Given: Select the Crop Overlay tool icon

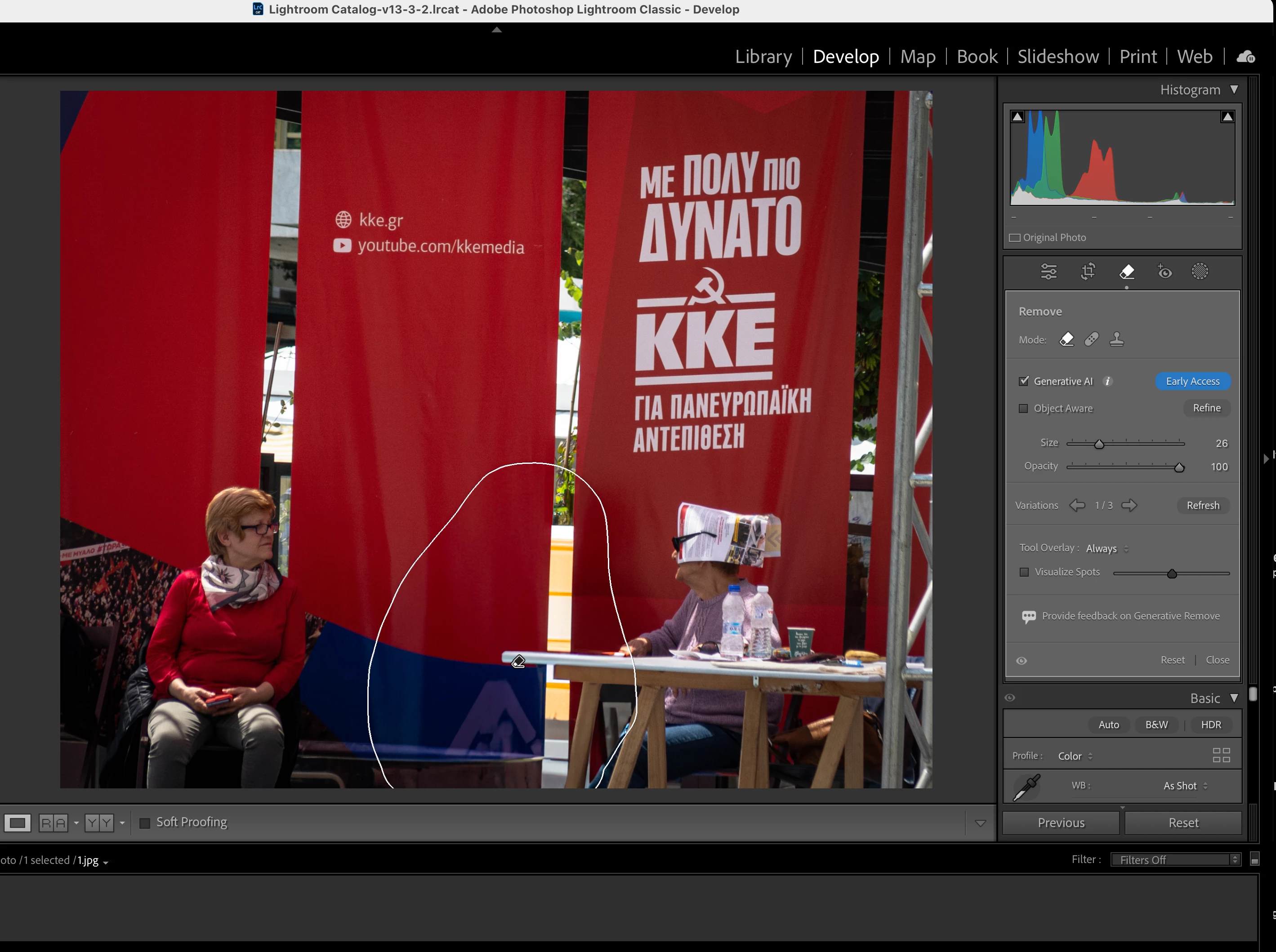Looking at the screenshot, I should pos(1088,271).
